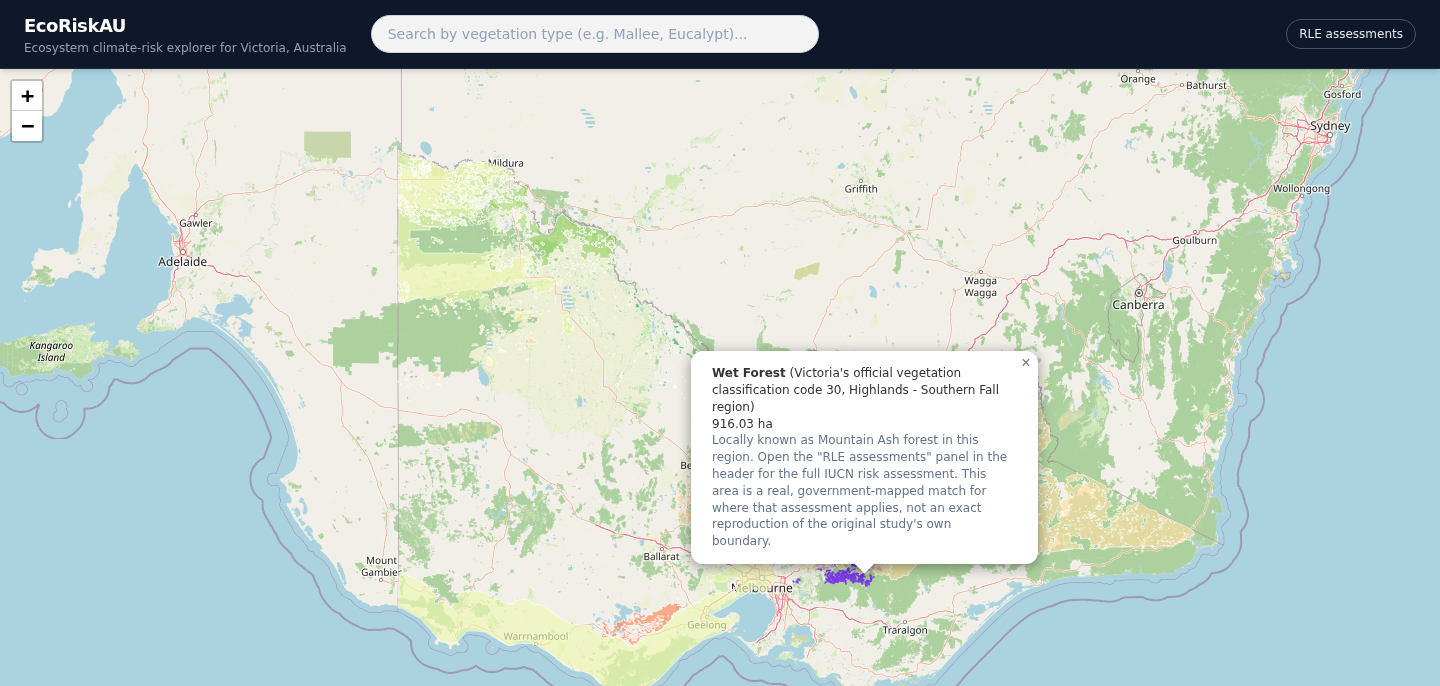Click the Mildura town label
The width and height of the screenshot is (1440, 686).
click(x=506, y=163)
